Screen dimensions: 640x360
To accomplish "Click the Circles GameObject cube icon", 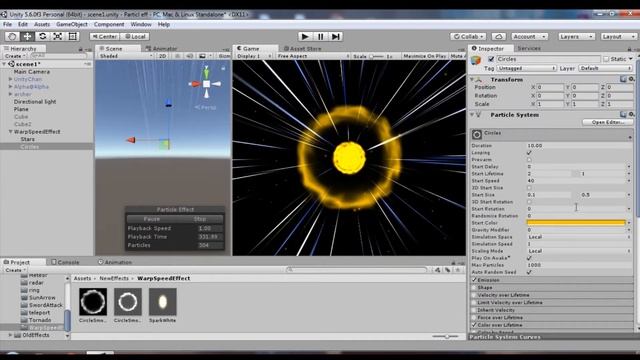I will pos(476,61).
